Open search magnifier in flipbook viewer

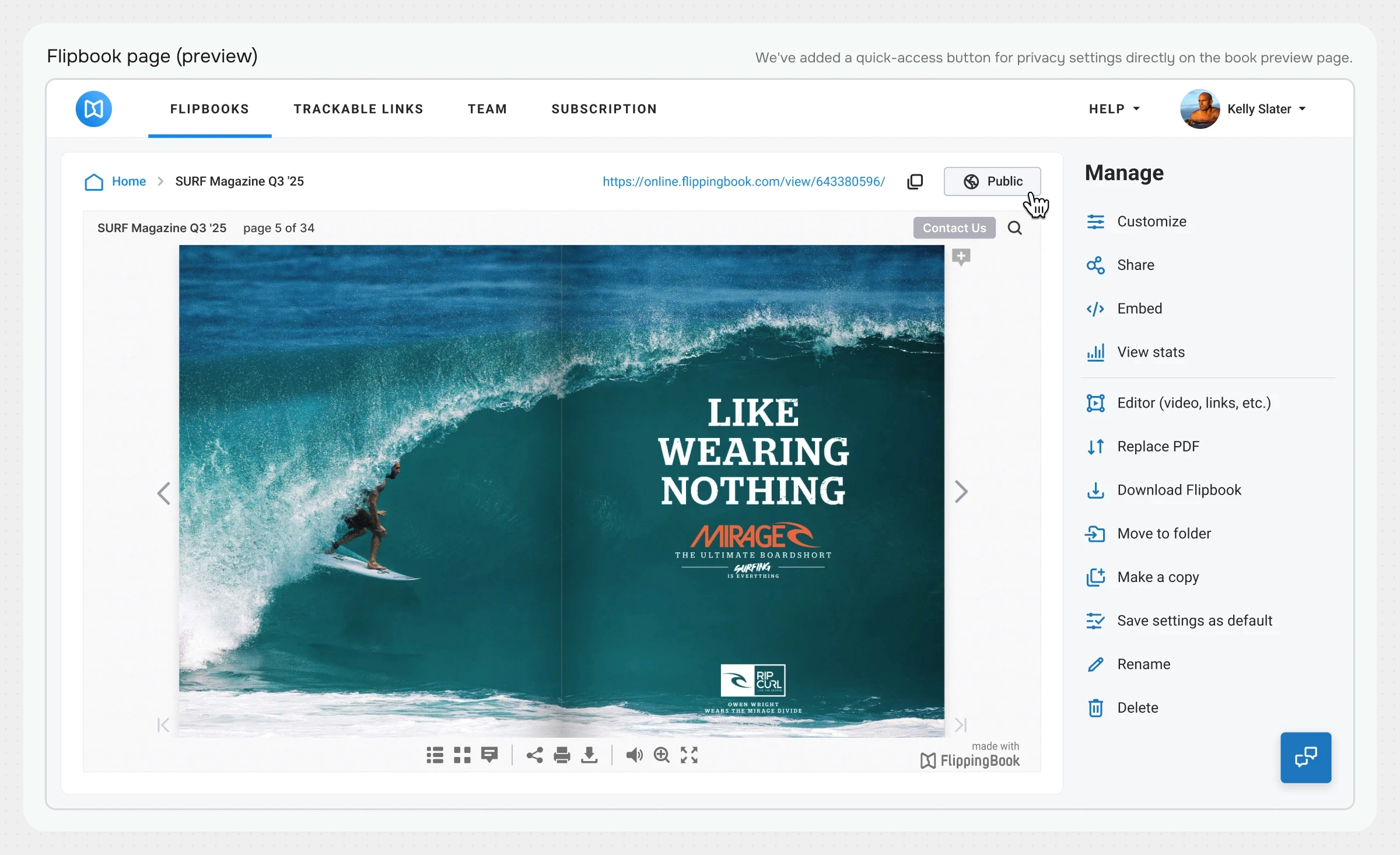coord(1015,228)
